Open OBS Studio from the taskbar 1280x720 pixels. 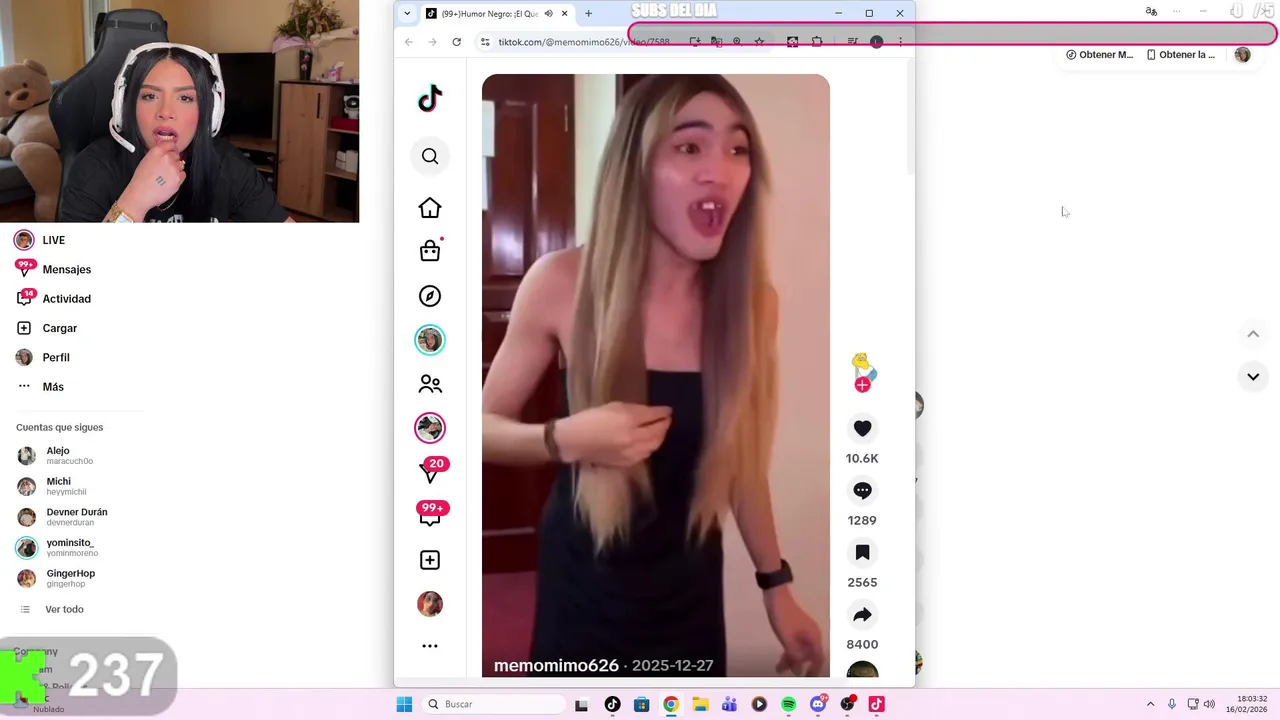coord(848,704)
